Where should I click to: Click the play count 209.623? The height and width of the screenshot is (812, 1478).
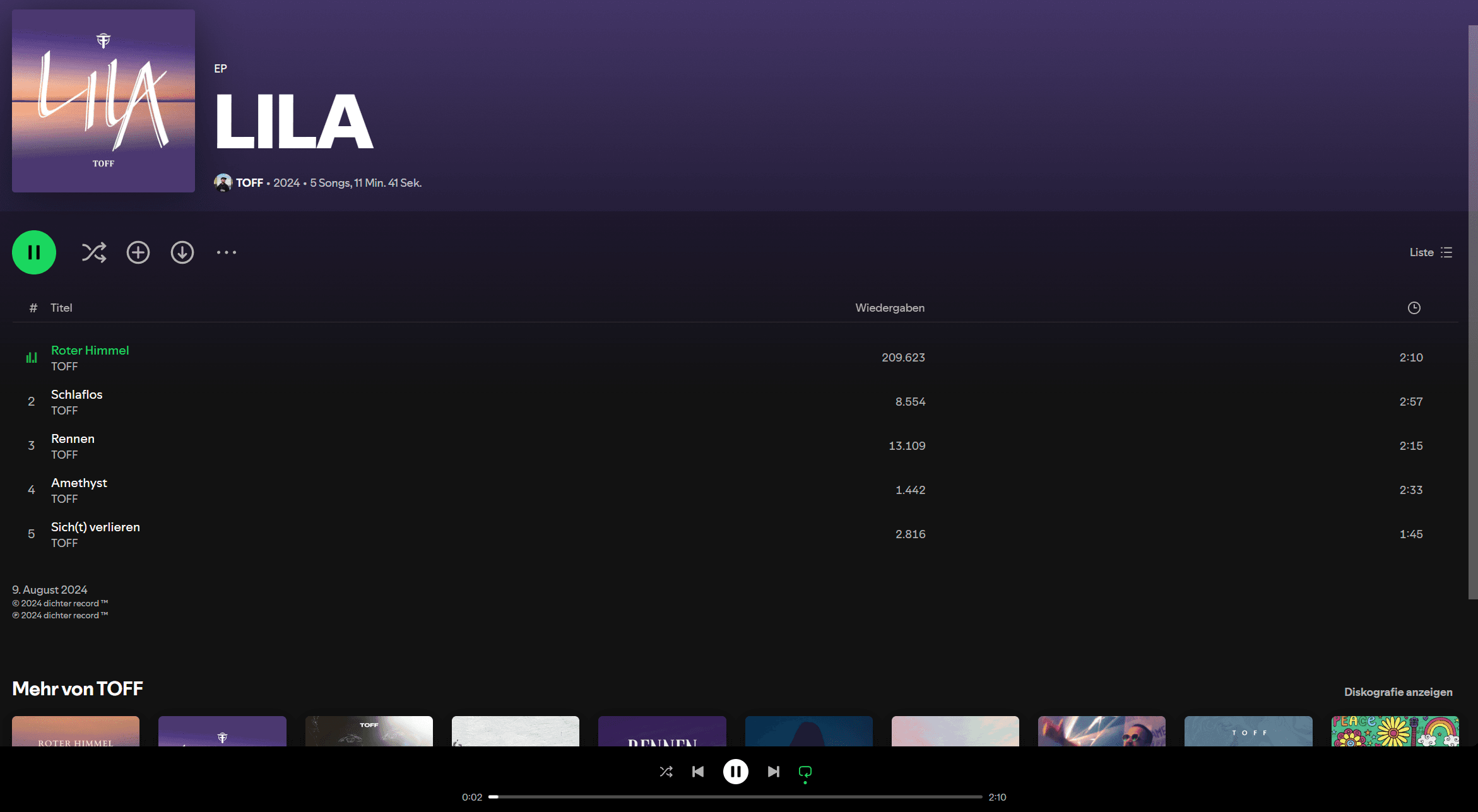click(904, 358)
